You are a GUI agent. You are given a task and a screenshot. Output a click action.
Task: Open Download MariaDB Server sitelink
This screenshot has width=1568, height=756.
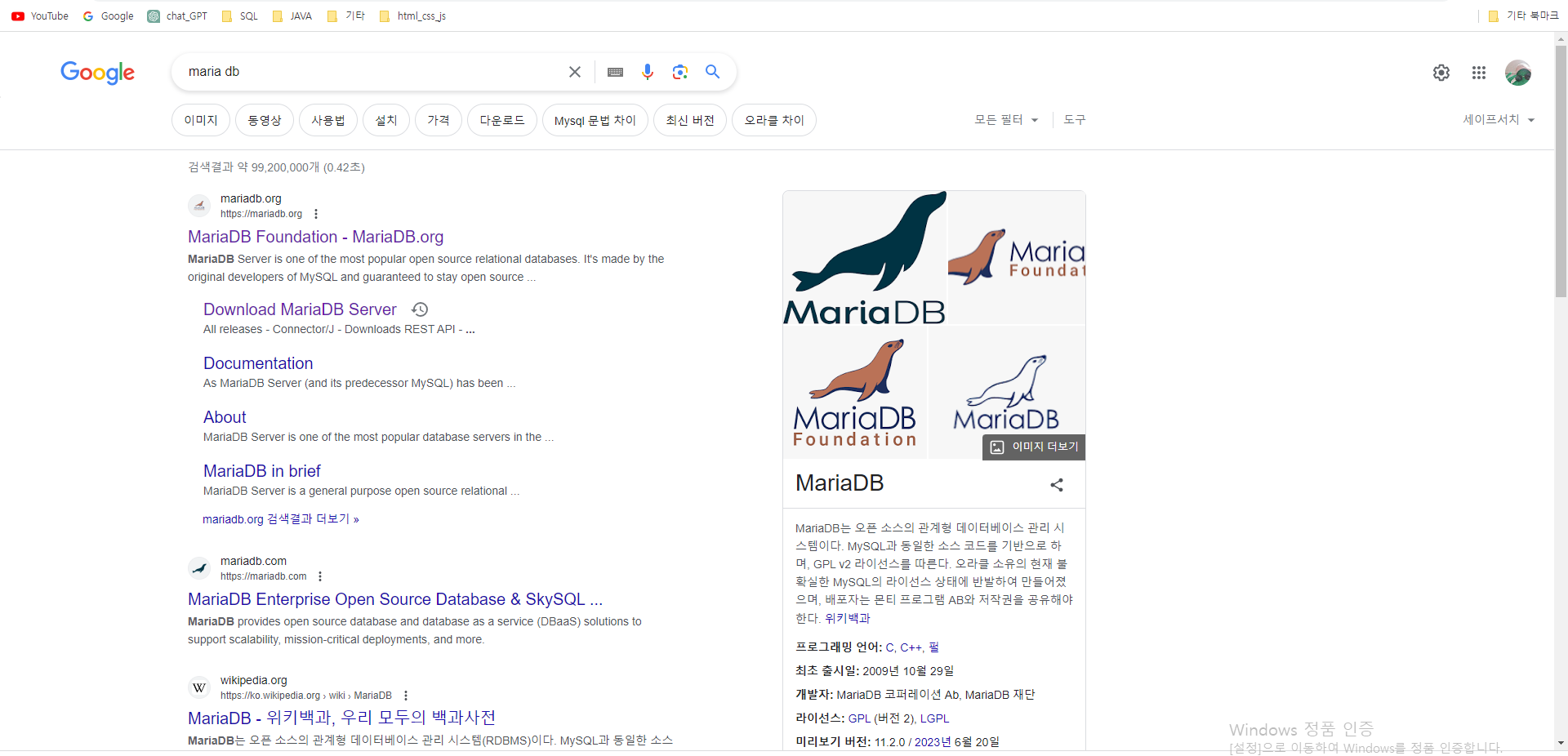click(x=300, y=309)
